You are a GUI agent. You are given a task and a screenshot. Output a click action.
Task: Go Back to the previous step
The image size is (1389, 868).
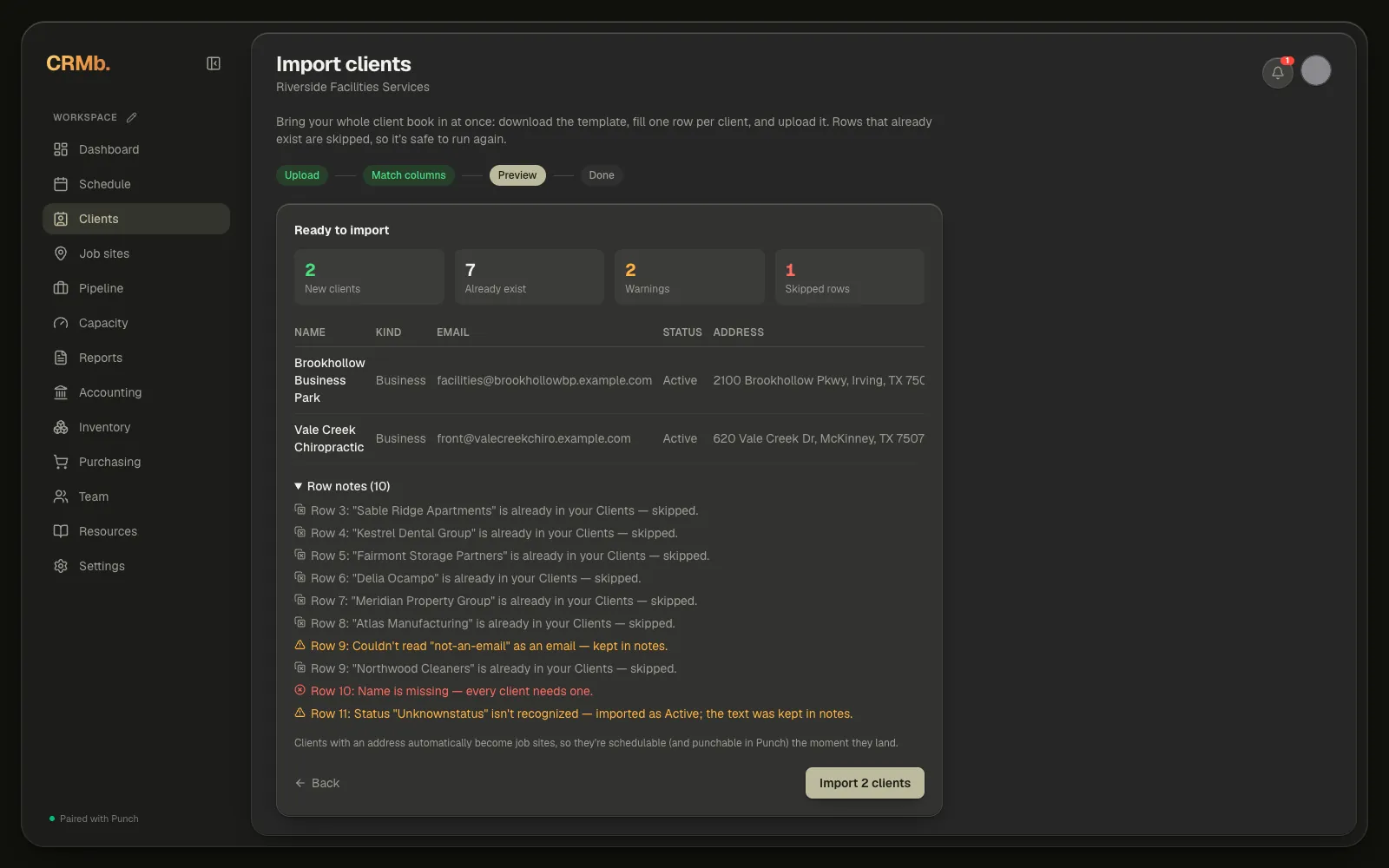point(317,783)
